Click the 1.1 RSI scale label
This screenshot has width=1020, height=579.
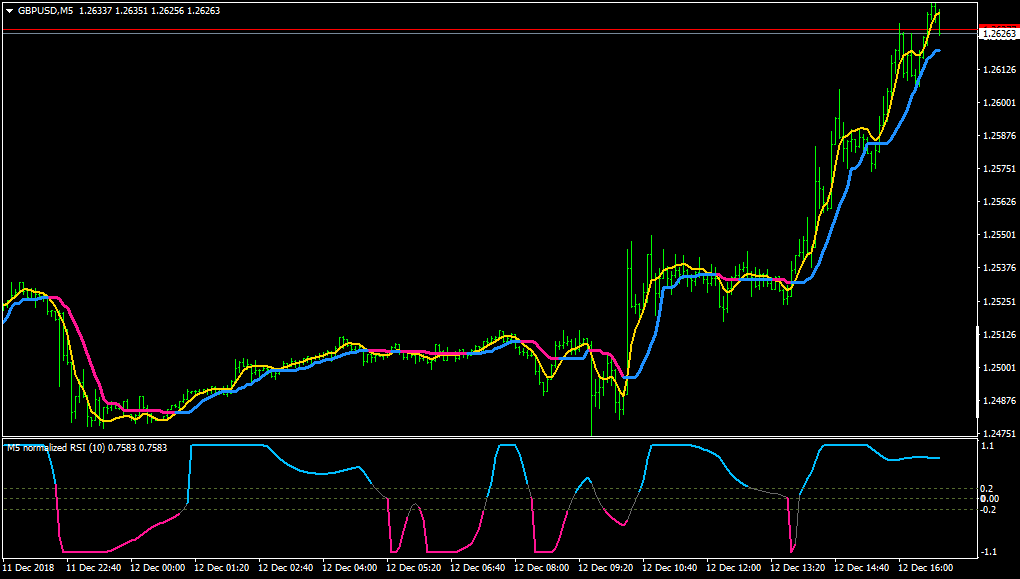click(x=987, y=446)
